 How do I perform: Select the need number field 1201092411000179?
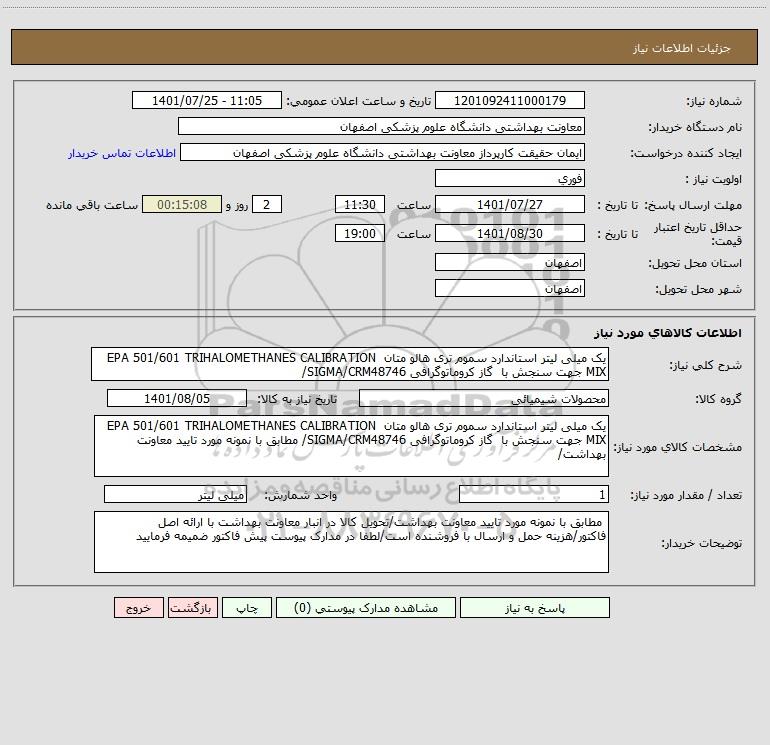click(x=510, y=100)
